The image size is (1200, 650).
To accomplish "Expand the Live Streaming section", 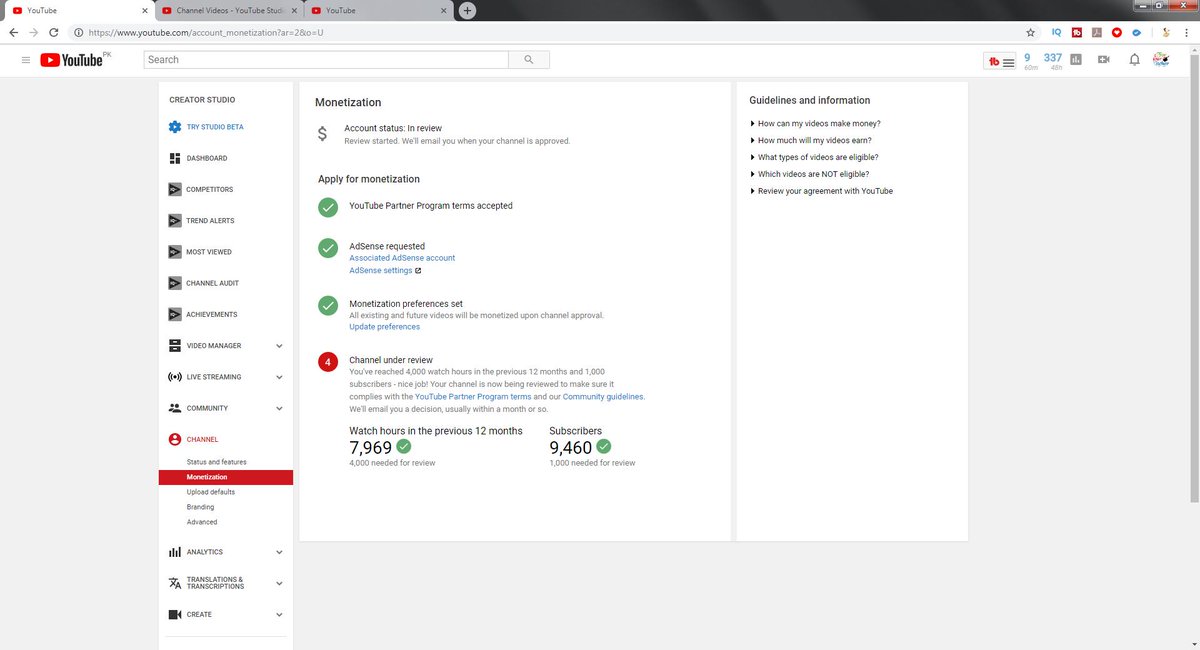I will pos(279,377).
